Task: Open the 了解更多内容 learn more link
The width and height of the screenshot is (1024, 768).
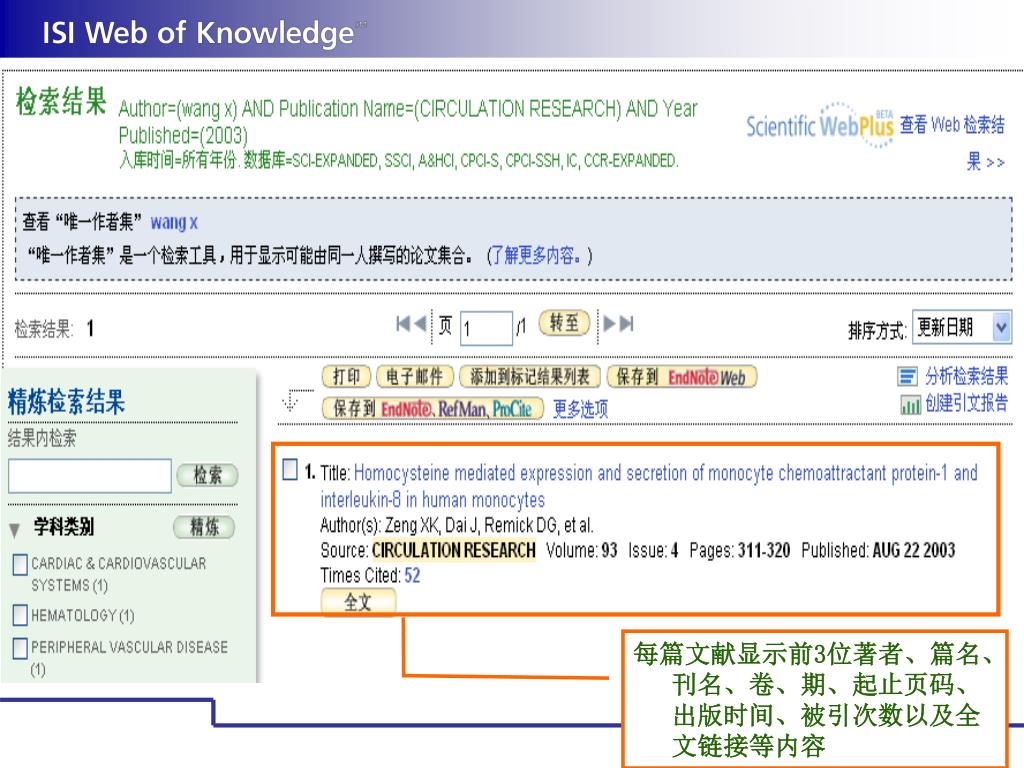Action: click(x=536, y=255)
